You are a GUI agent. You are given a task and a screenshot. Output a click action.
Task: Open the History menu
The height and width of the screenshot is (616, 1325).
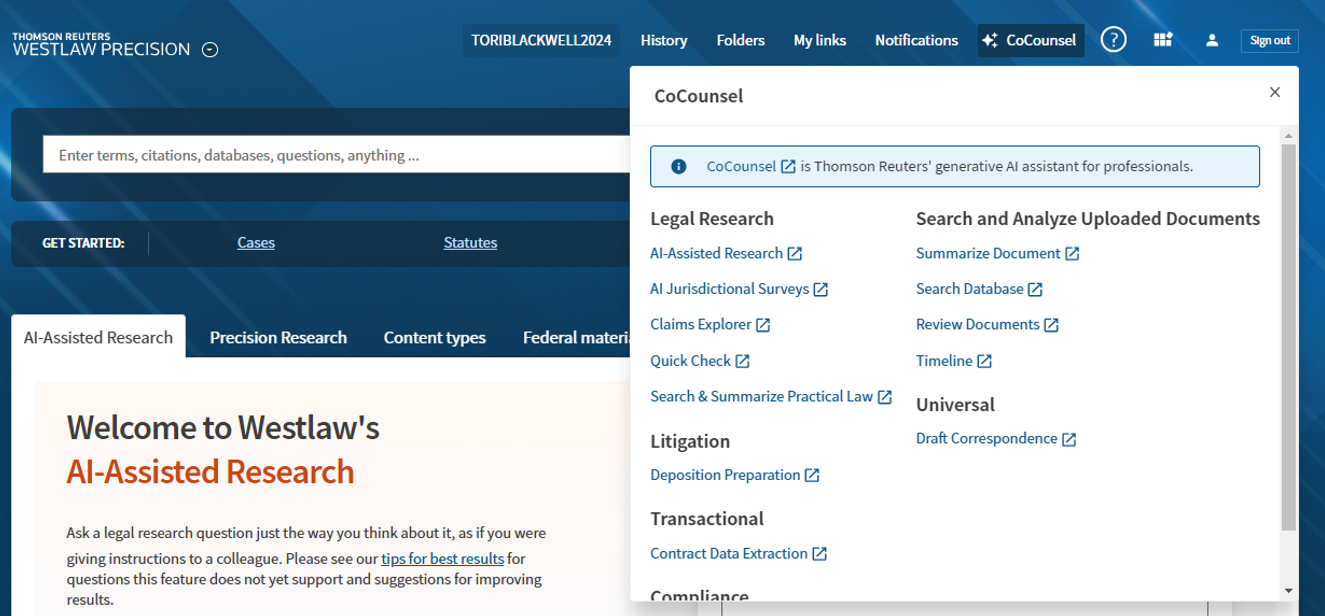tap(664, 40)
